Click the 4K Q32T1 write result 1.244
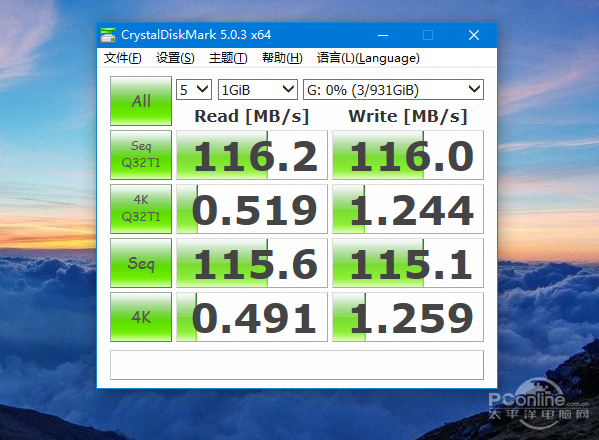Viewport: 599px width, 440px height. click(408, 209)
